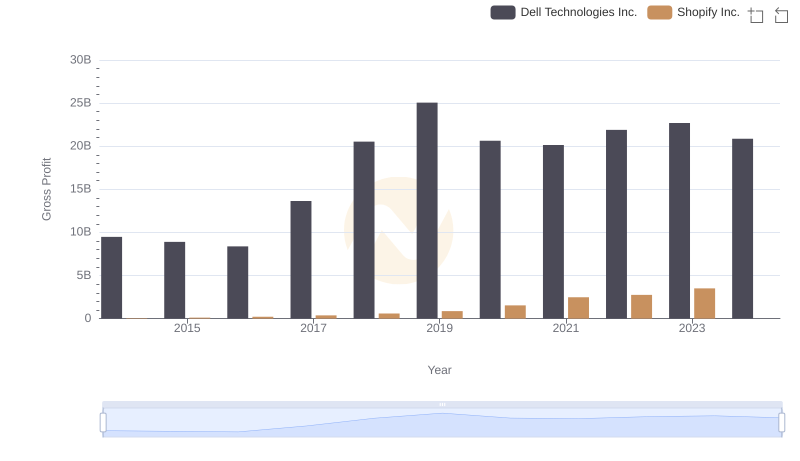
Task: Toggle the Dell Technologies Inc. legend entry
Action: (564, 12)
